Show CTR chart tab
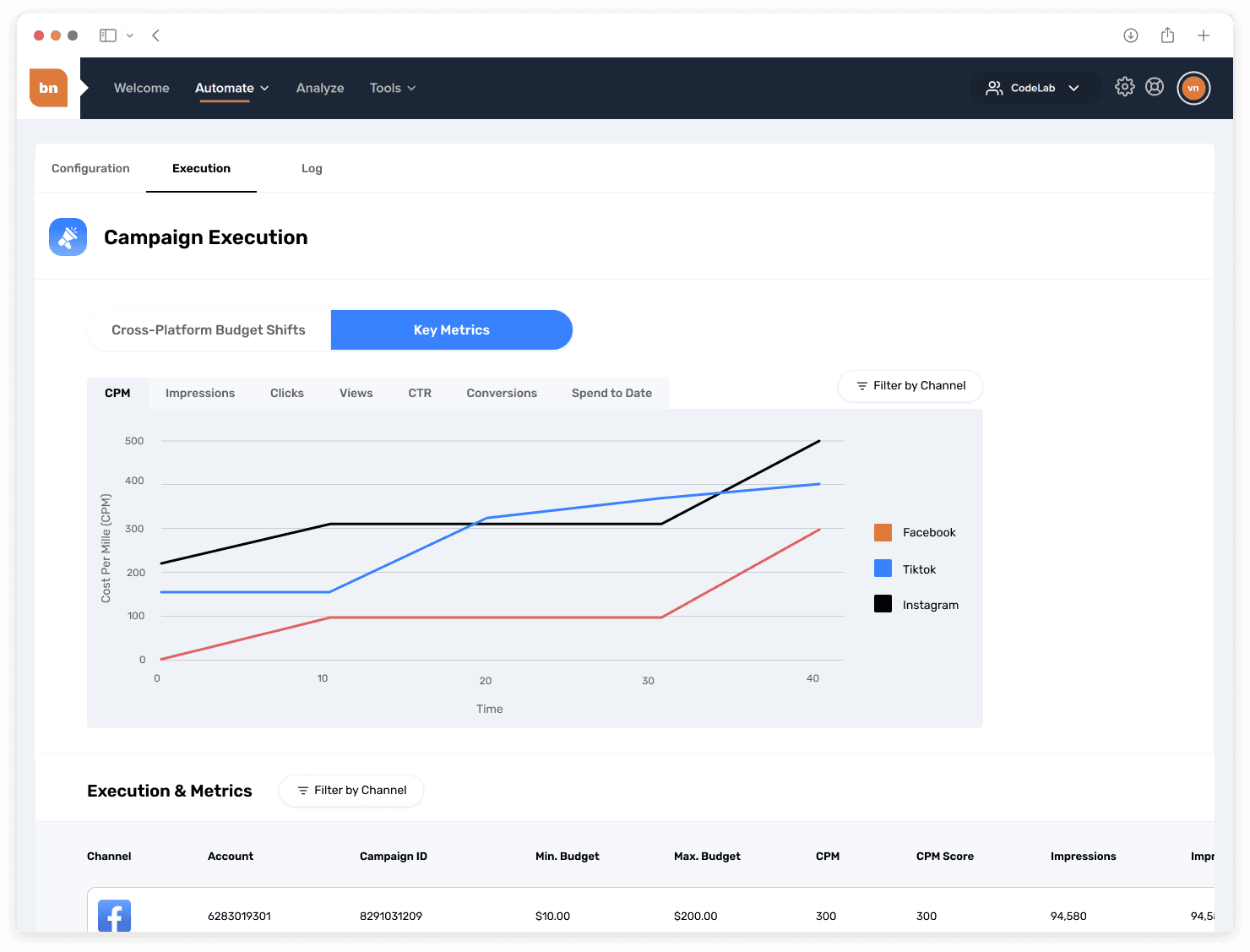Viewport: 1250px width, 952px height. point(420,393)
